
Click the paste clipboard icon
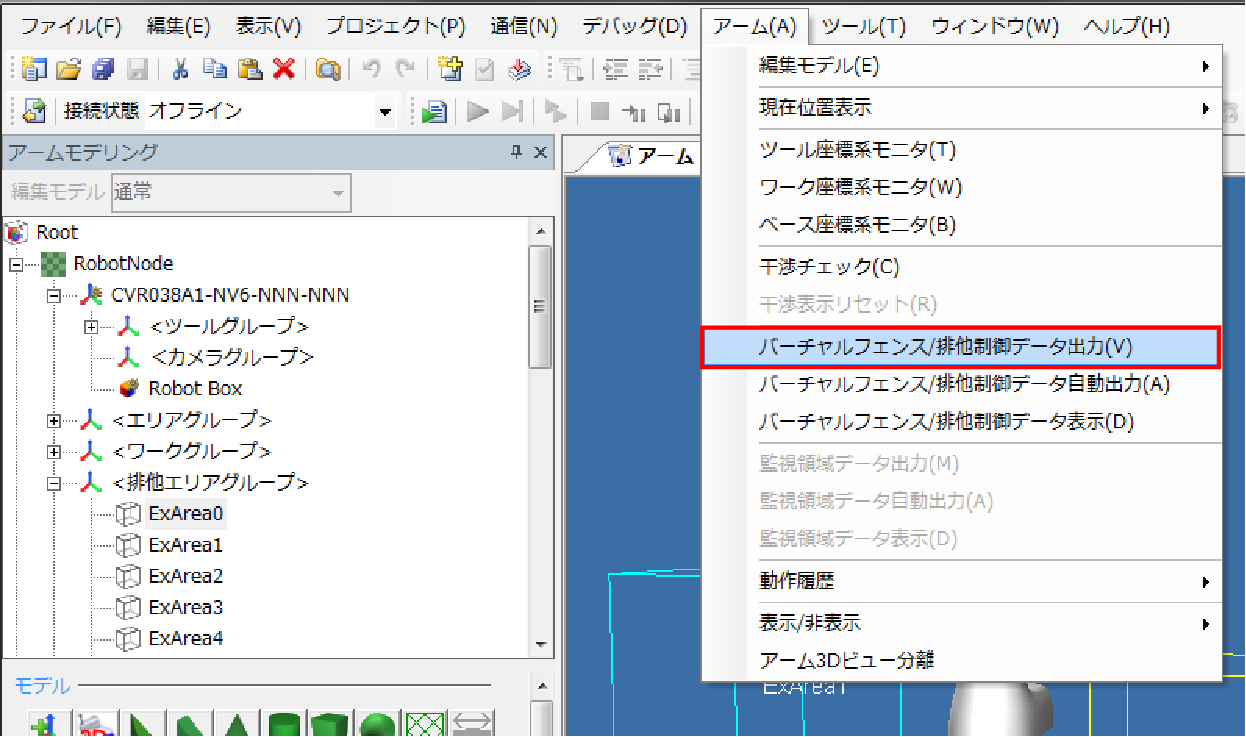(x=250, y=69)
